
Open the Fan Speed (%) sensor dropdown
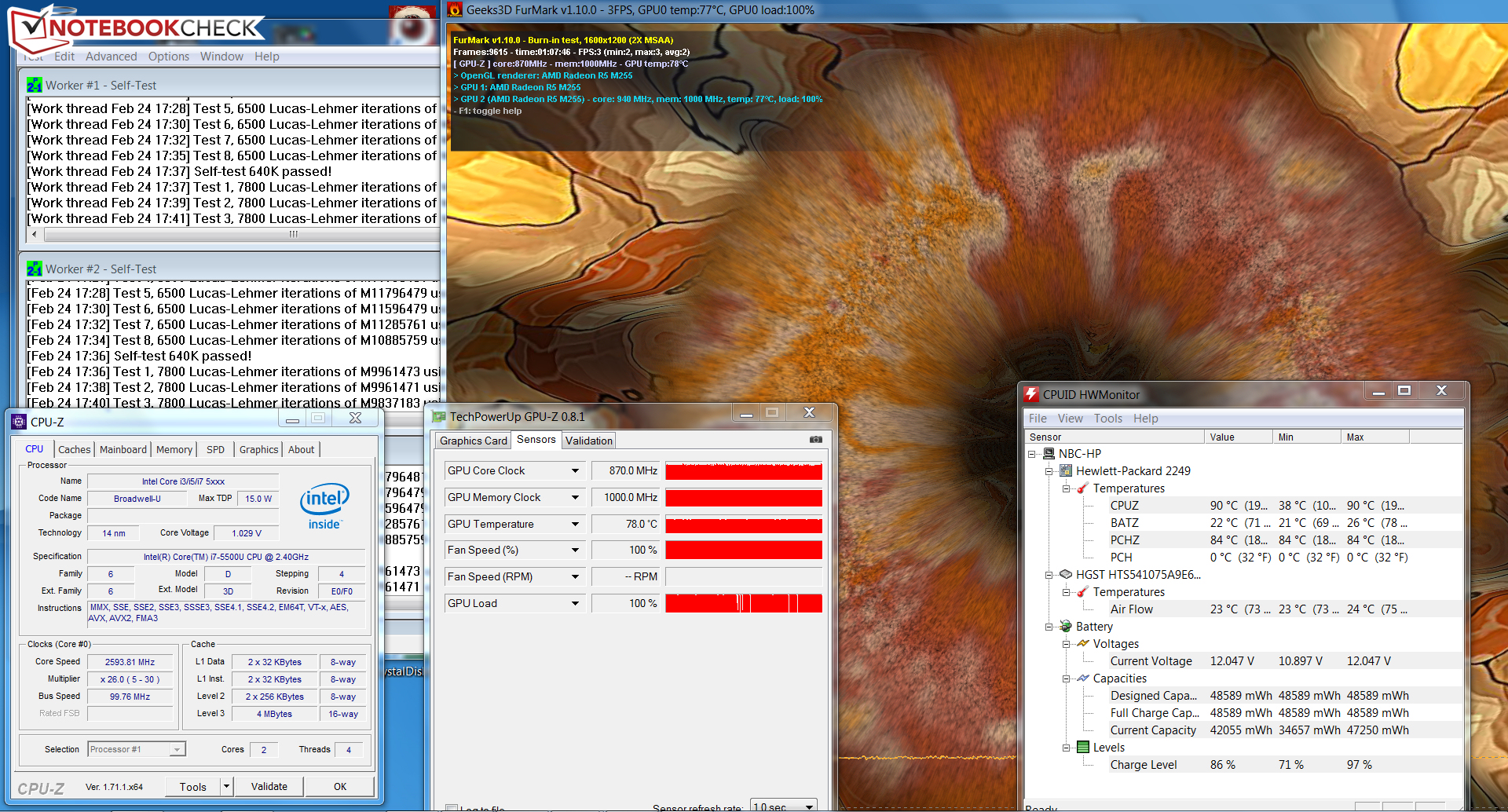click(575, 550)
